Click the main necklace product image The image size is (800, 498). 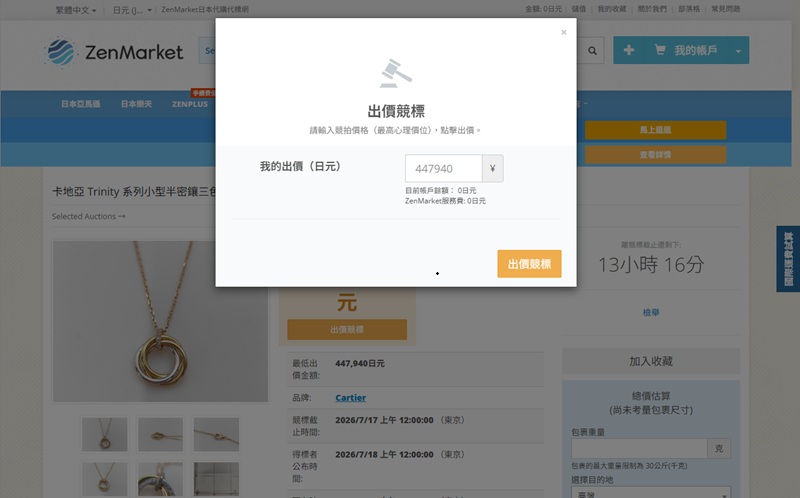point(160,321)
